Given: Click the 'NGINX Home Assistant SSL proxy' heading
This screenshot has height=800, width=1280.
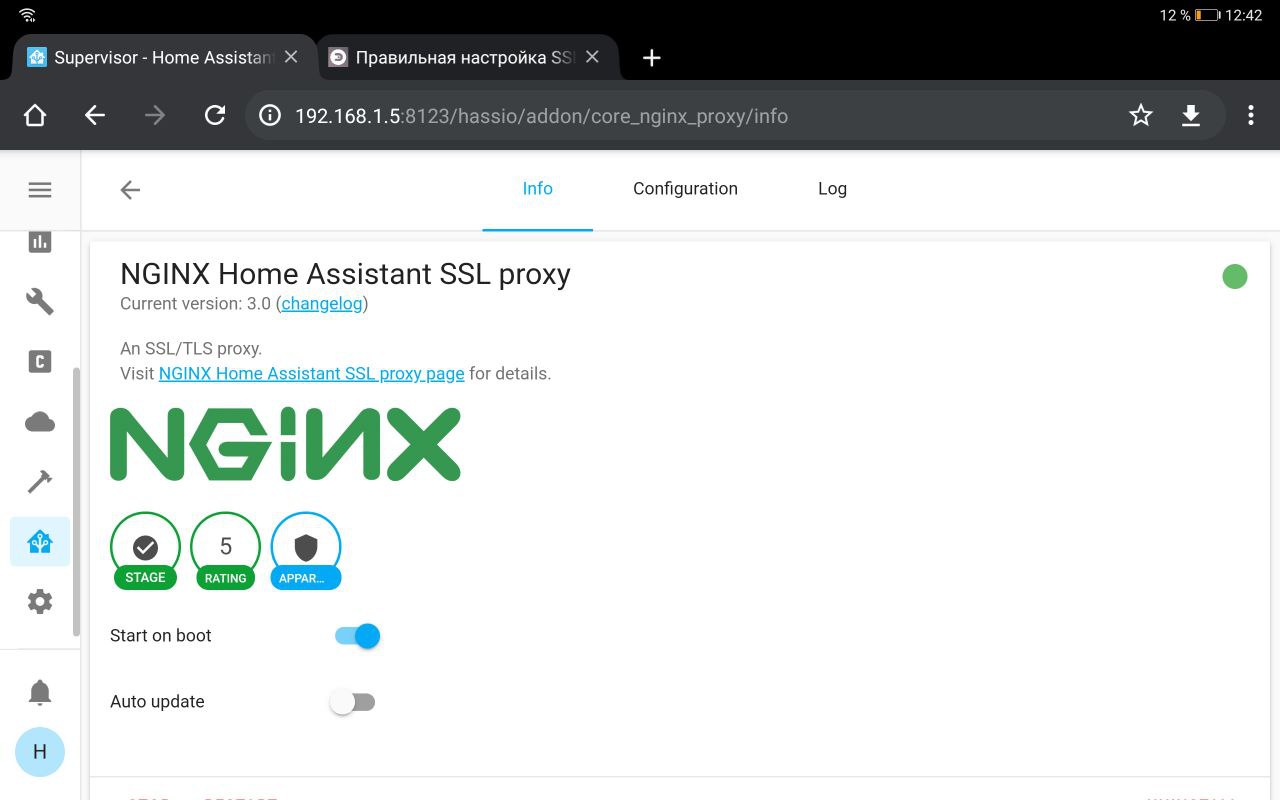Looking at the screenshot, I should tap(345, 273).
